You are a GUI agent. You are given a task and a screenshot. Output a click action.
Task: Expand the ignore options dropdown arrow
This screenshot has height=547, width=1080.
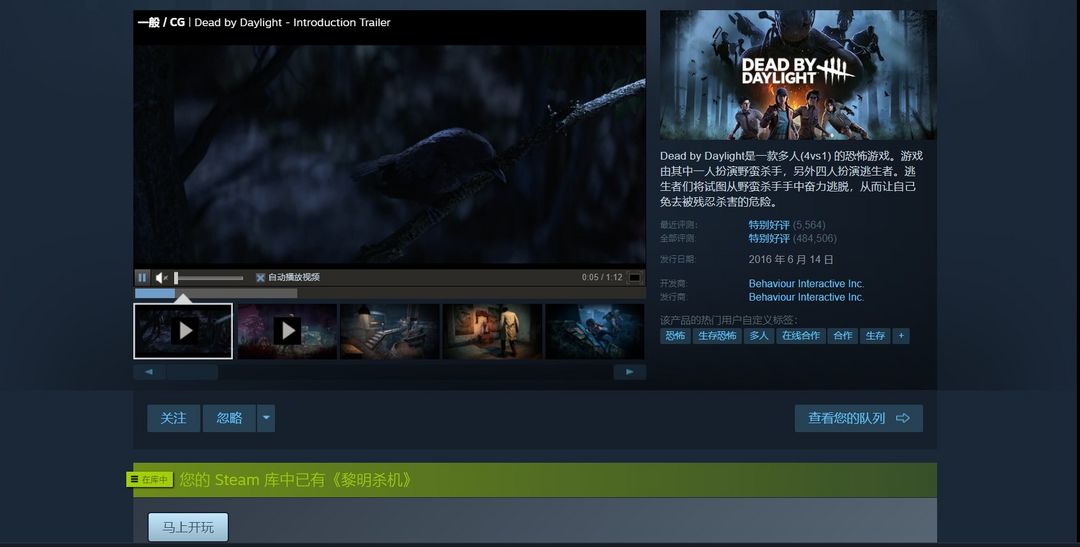point(266,418)
